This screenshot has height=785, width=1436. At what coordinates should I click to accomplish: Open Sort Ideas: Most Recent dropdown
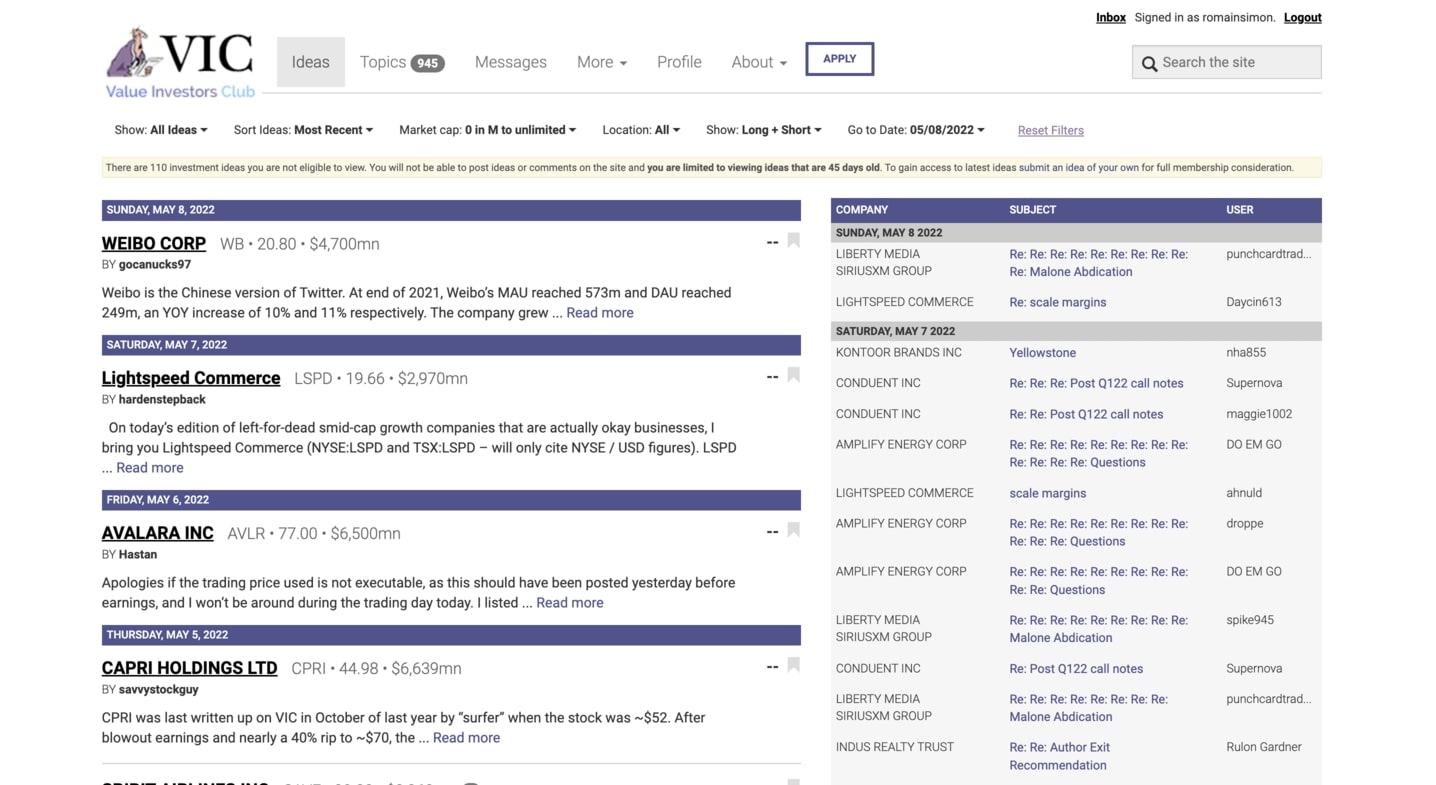point(303,130)
